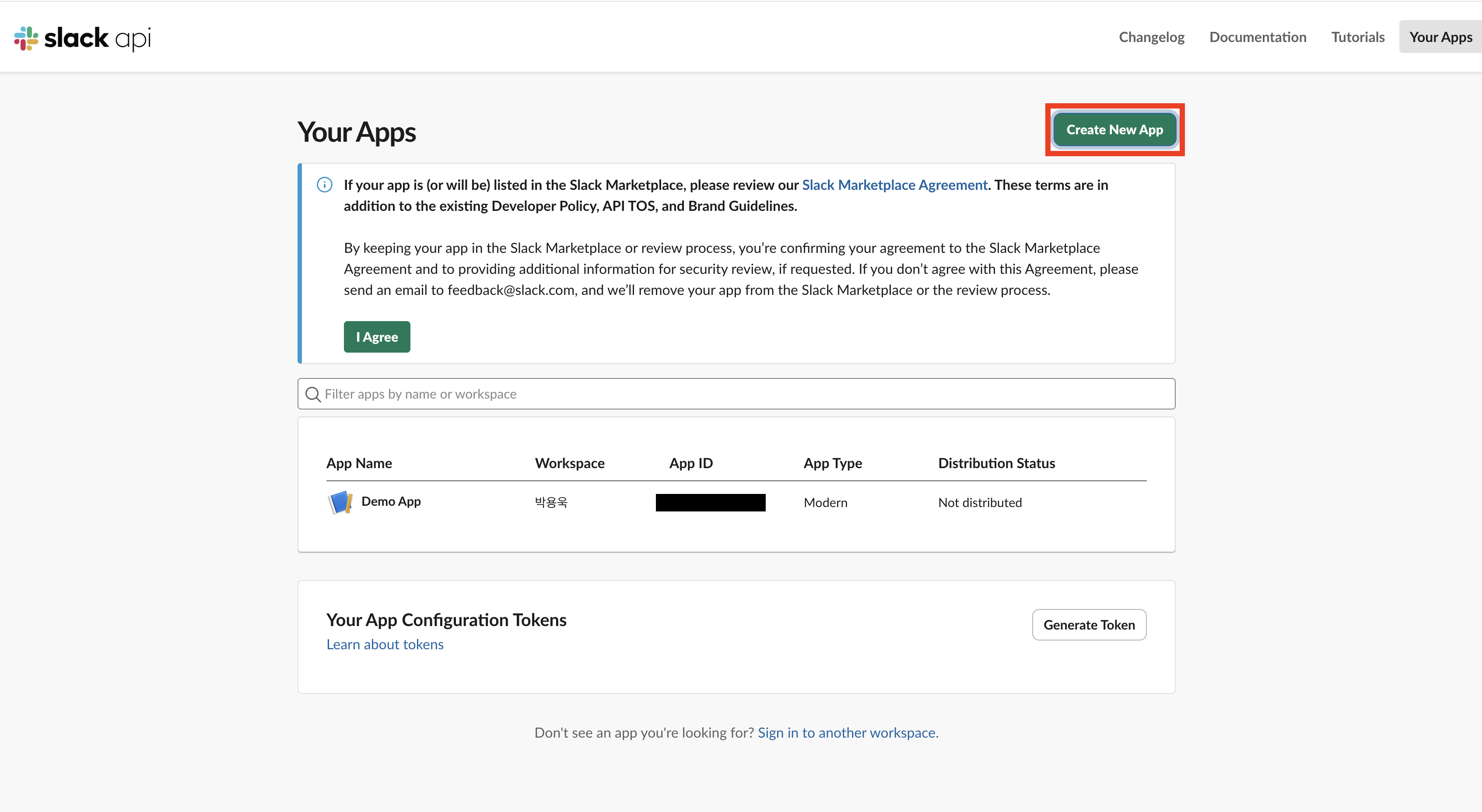Open the Changelog page
Viewport: 1482px width, 812px height.
click(1151, 37)
